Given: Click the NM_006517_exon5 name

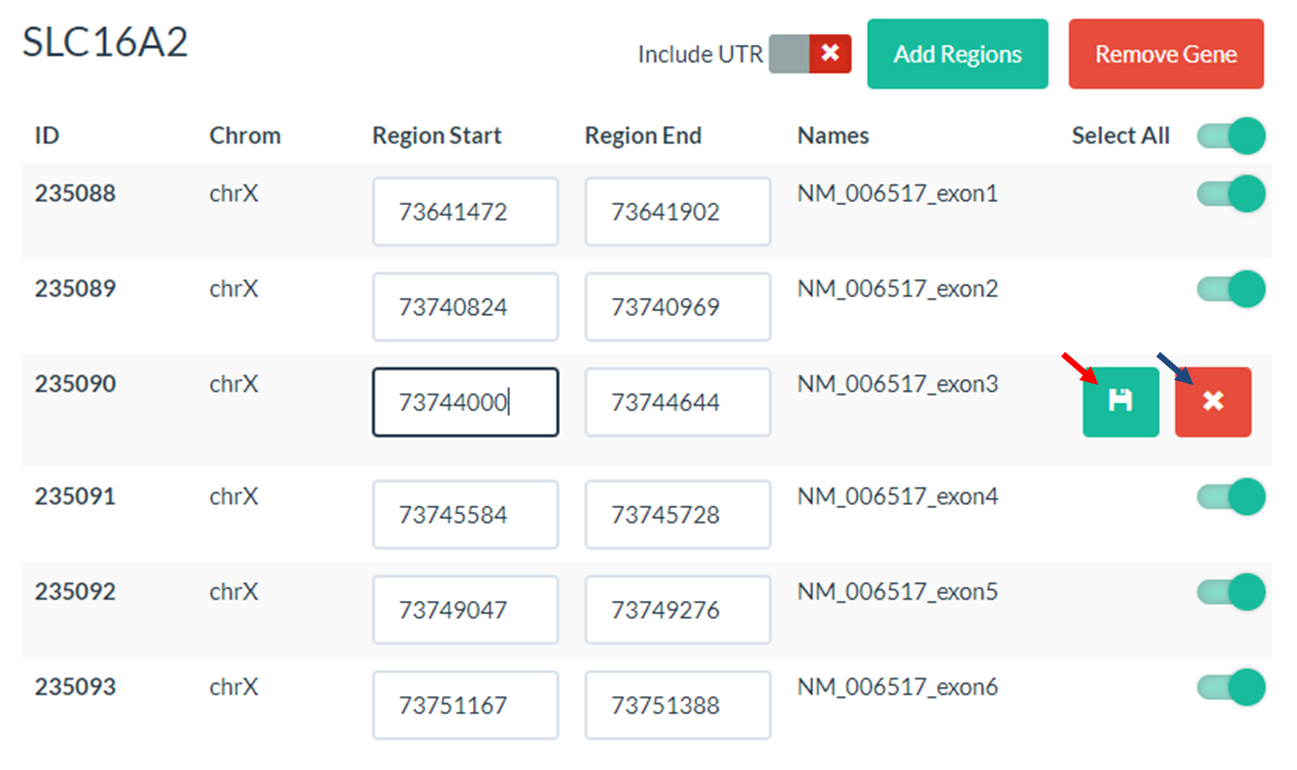Looking at the screenshot, I should pyautogui.click(x=897, y=592).
